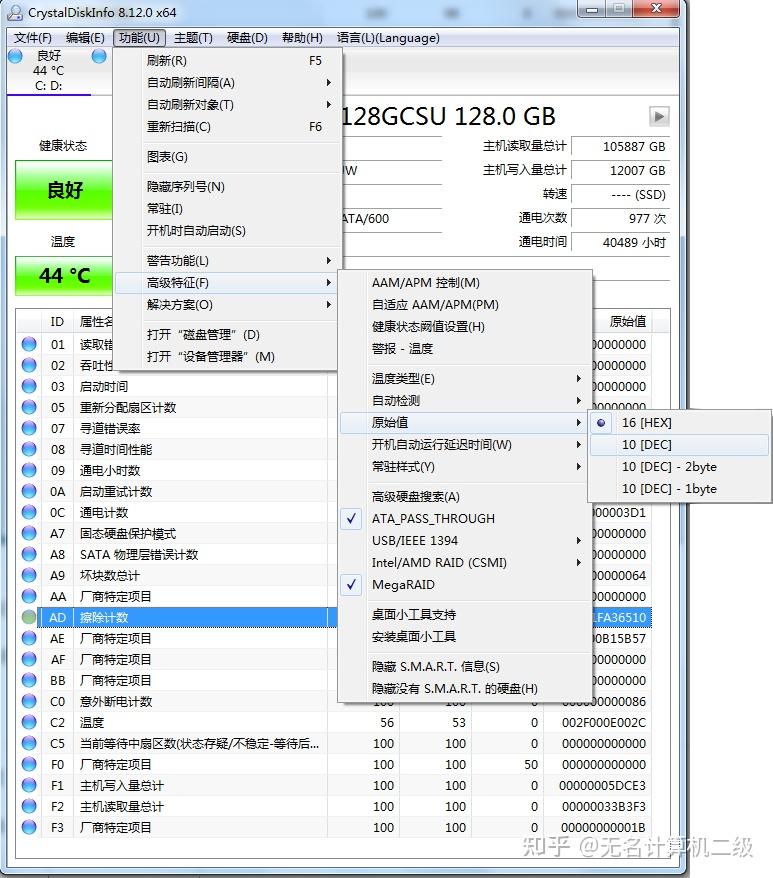The image size is (773, 878).
Task: Choose 刷新(R) from the menu
Action: 227,60
